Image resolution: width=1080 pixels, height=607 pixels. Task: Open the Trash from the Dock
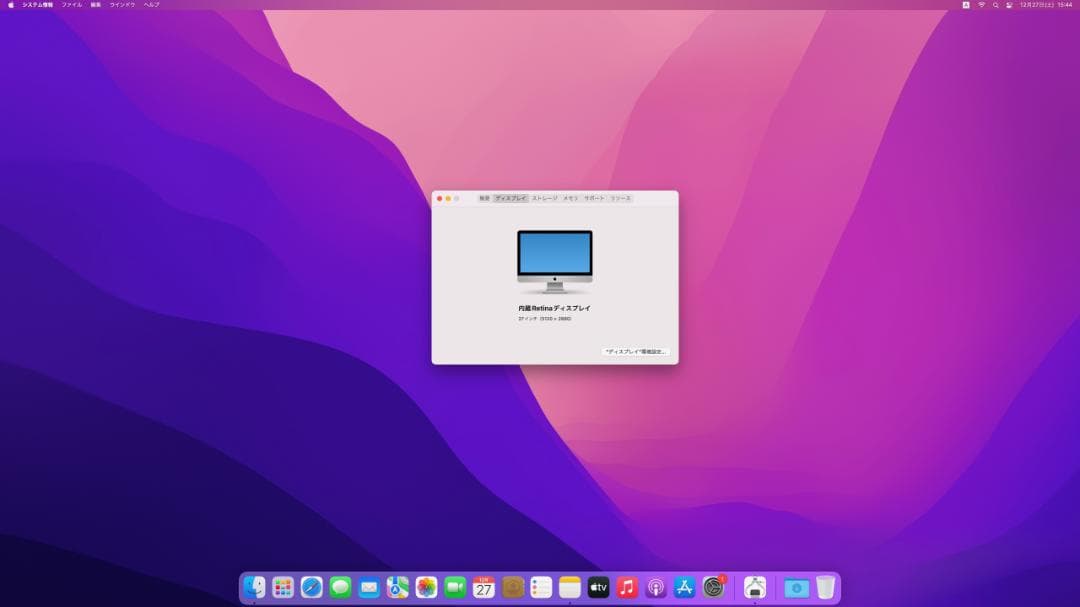point(822,588)
